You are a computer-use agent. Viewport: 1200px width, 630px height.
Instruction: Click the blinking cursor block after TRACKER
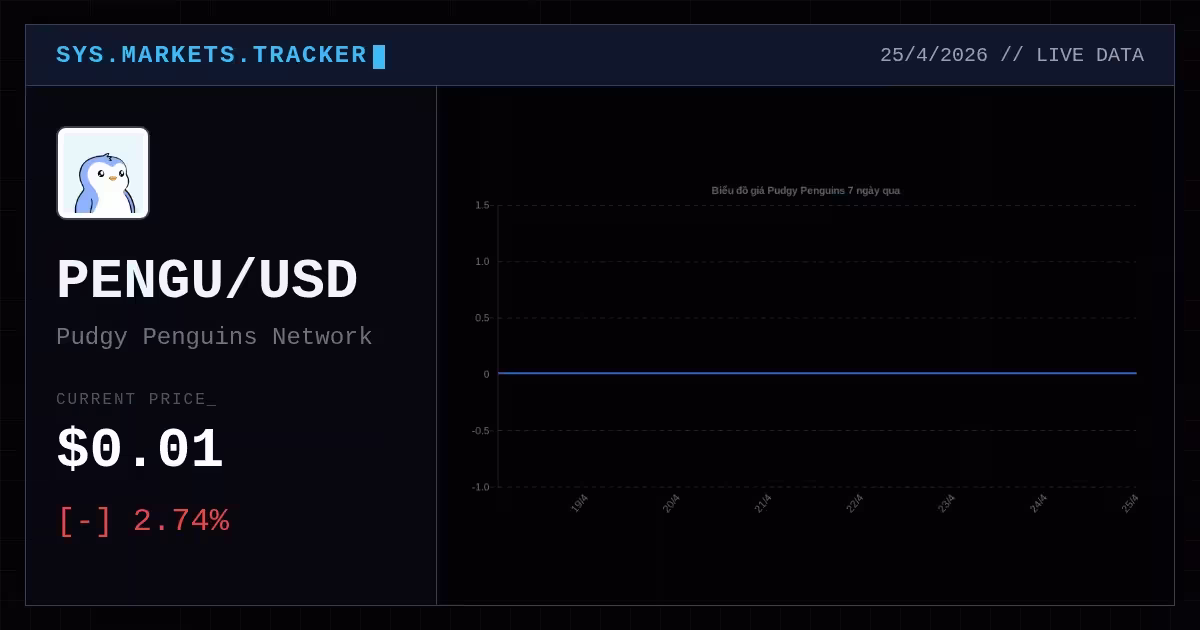pos(379,56)
